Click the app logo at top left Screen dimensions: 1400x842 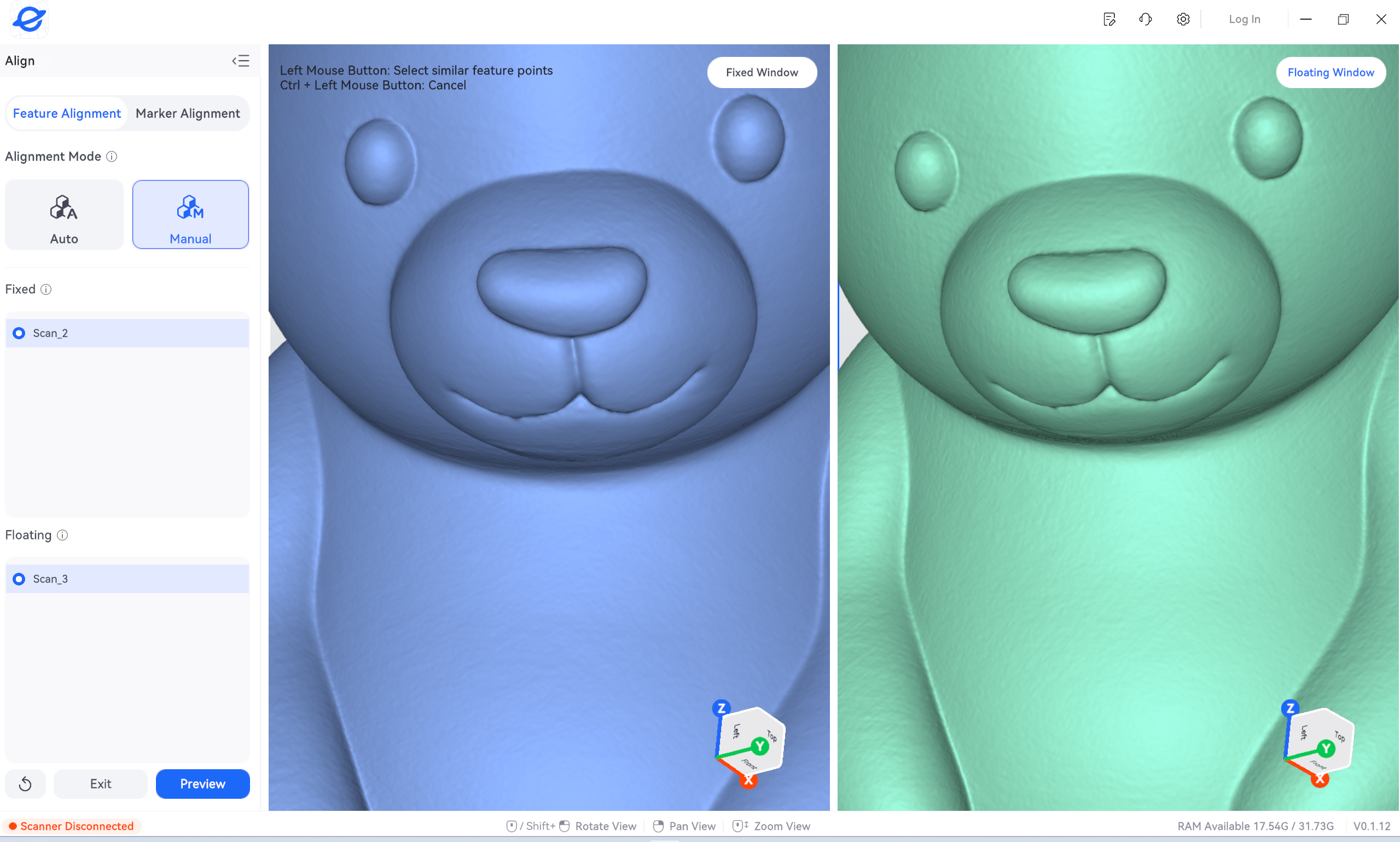29,19
